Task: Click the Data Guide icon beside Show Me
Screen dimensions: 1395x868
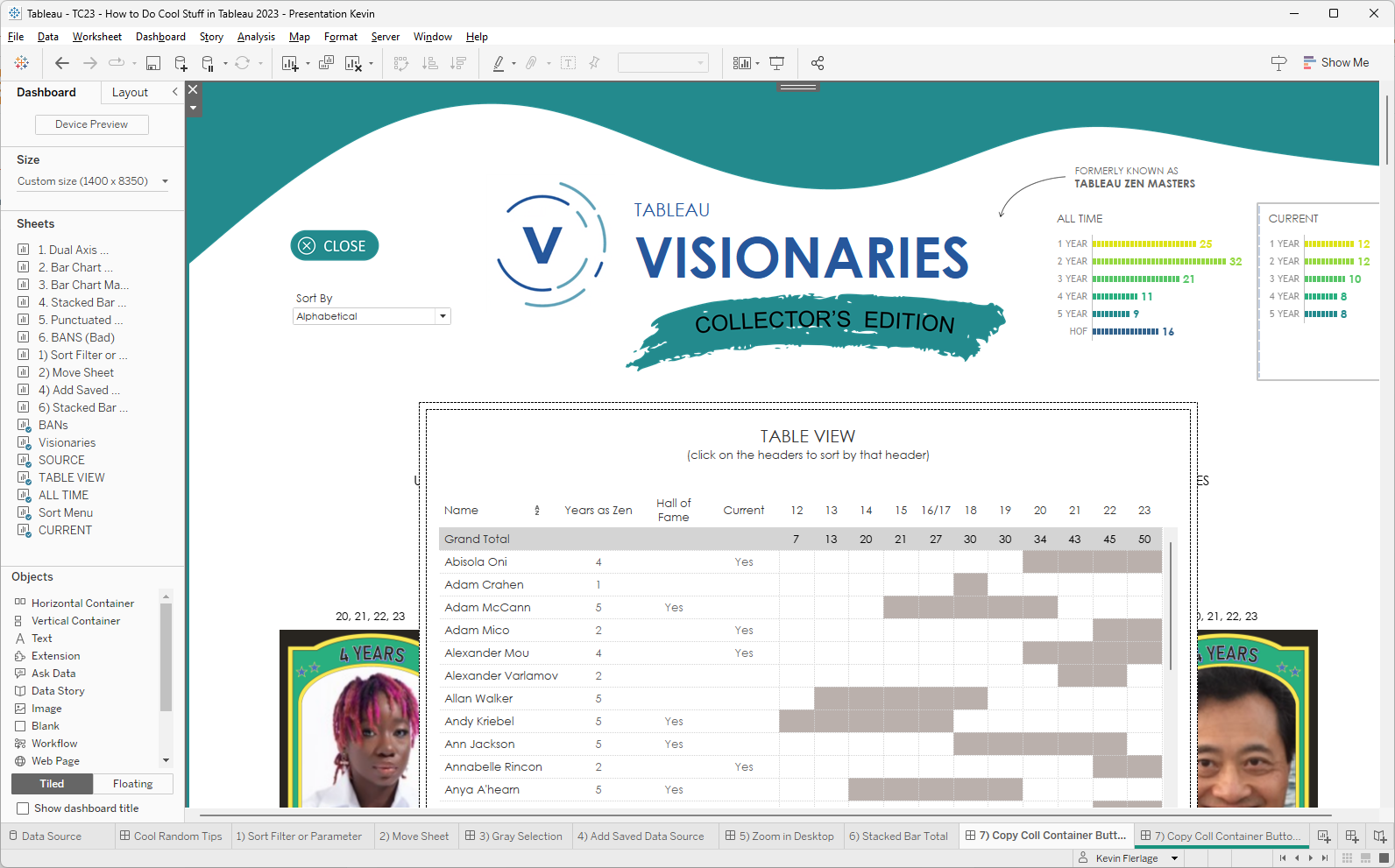Action: click(1278, 63)
